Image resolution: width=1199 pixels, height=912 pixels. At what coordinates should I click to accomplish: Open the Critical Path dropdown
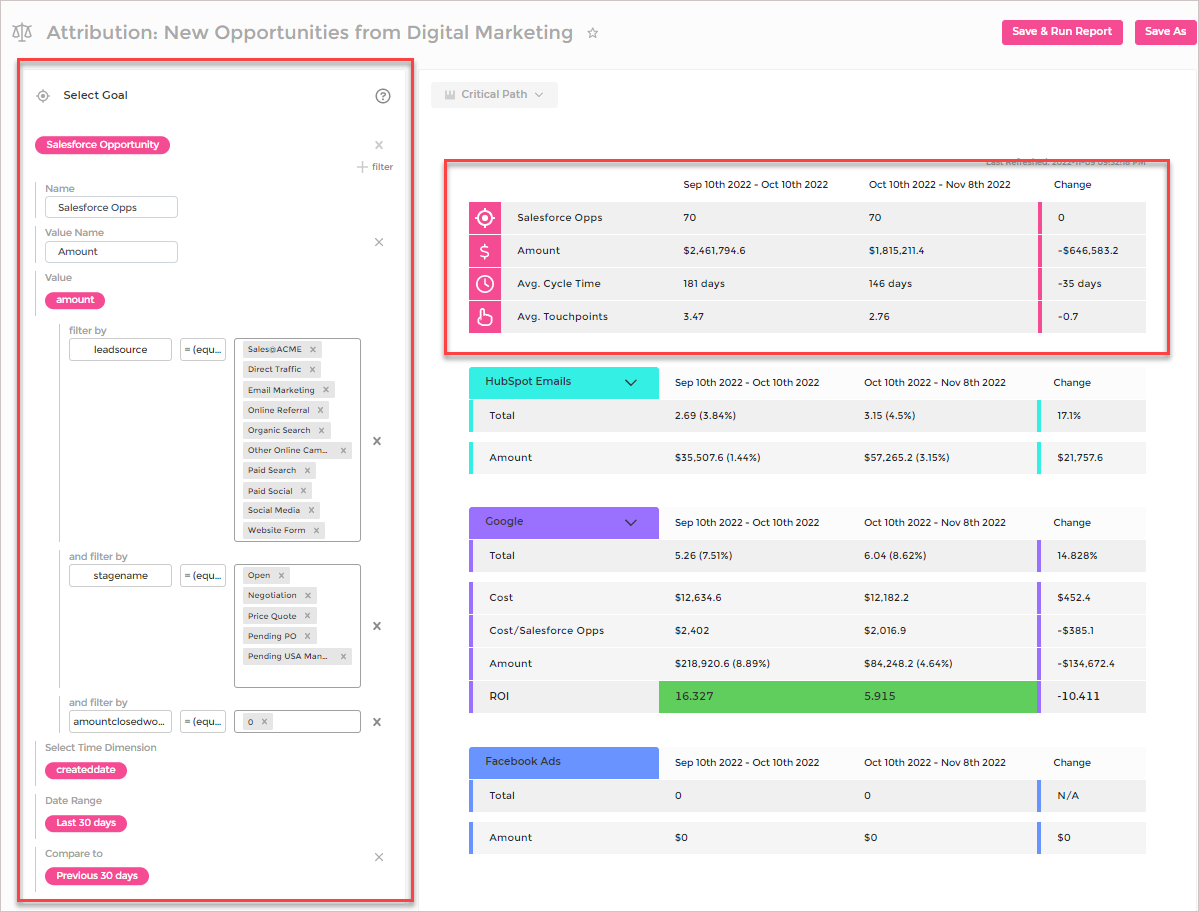coord(494,95)
